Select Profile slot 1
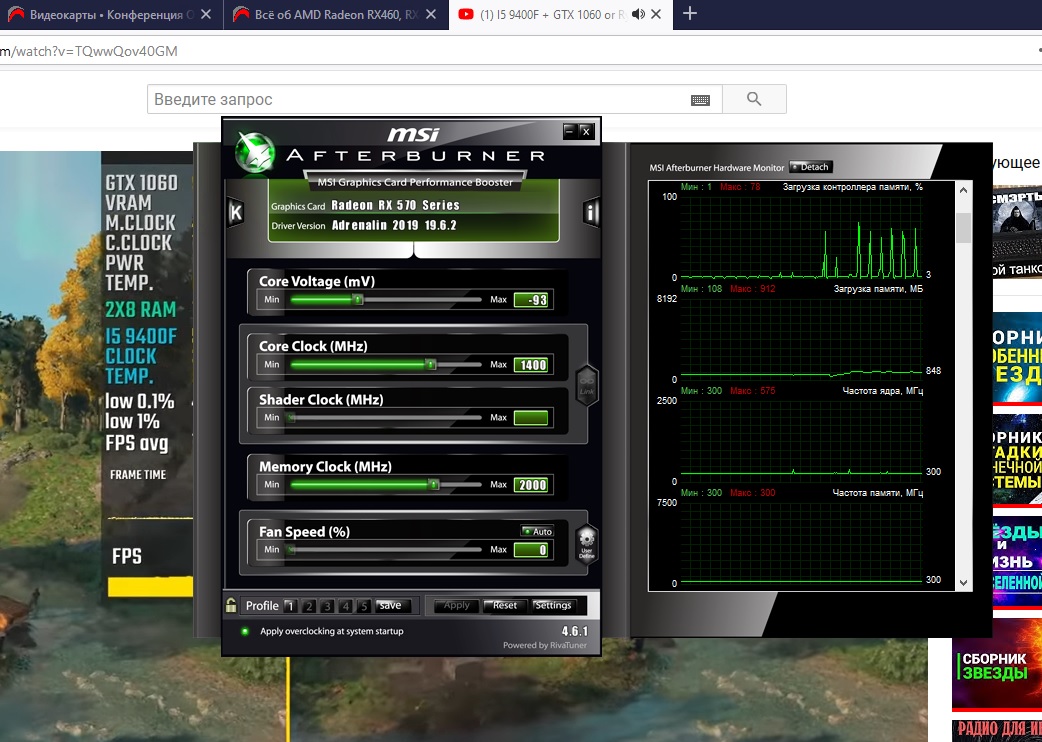1042x742 pixels. (x=290, y=606)
